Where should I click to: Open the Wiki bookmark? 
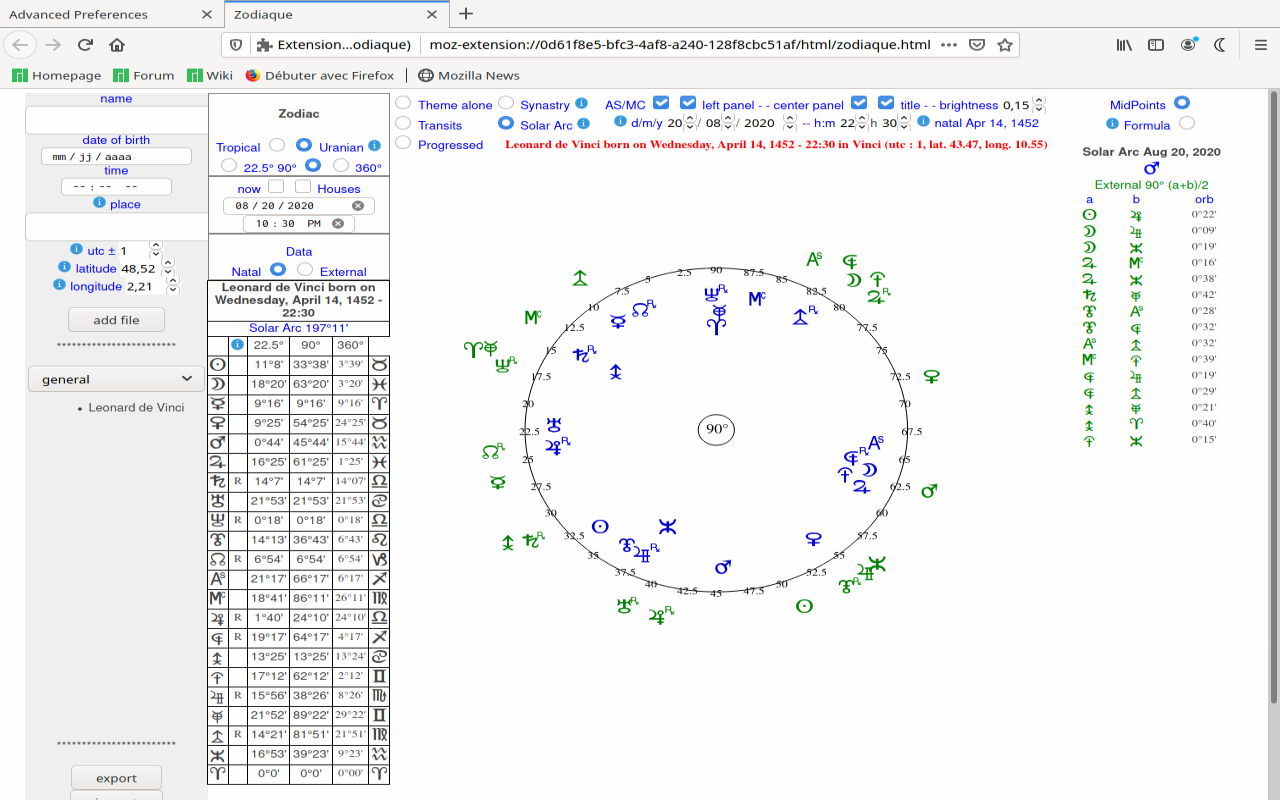tap(210, 75)
